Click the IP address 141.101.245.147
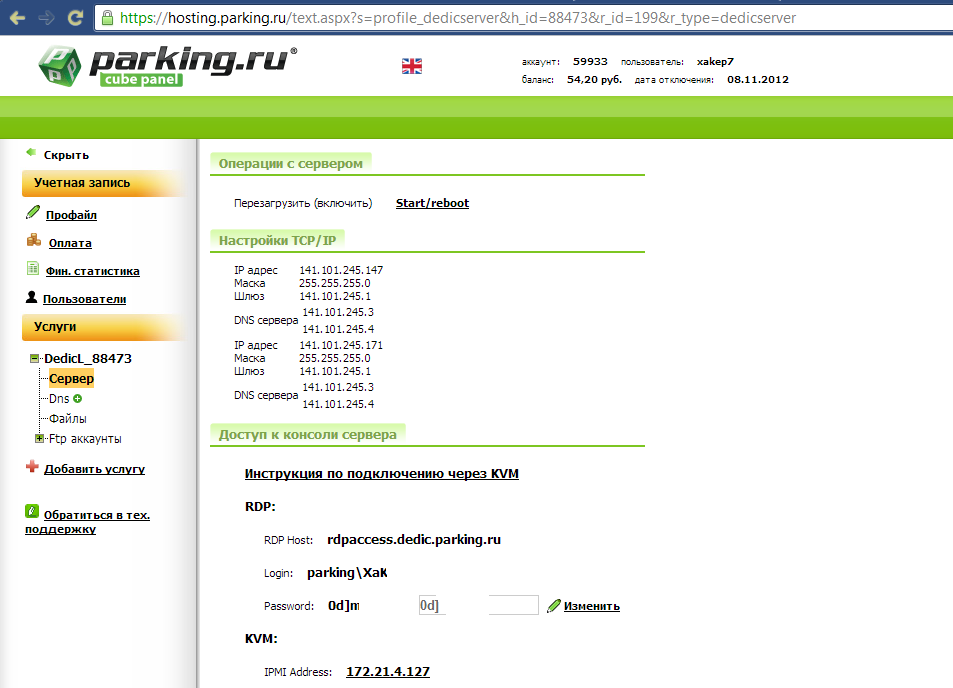 341,270
